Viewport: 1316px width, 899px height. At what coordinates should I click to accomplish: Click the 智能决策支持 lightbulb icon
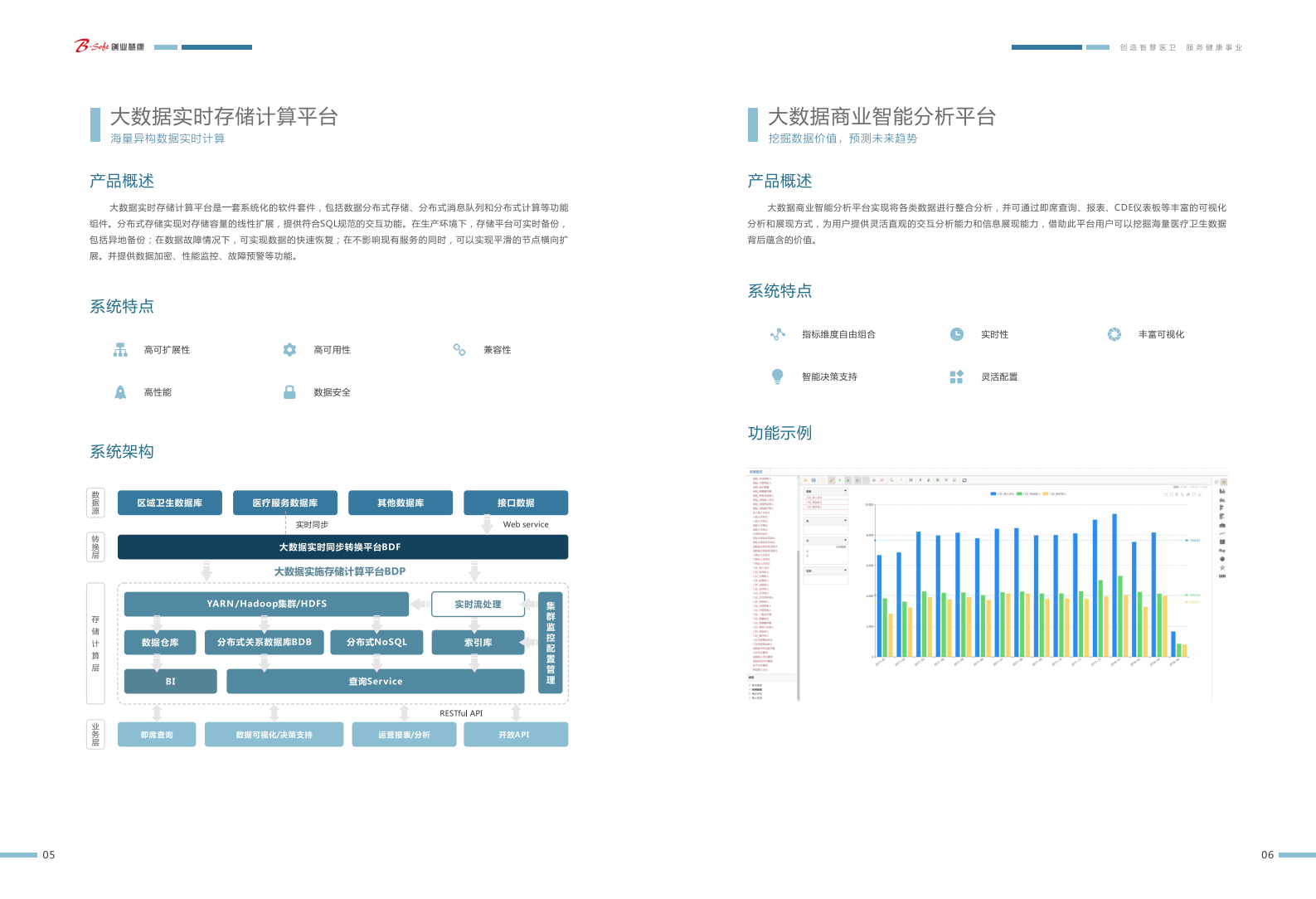pos(778,377)
